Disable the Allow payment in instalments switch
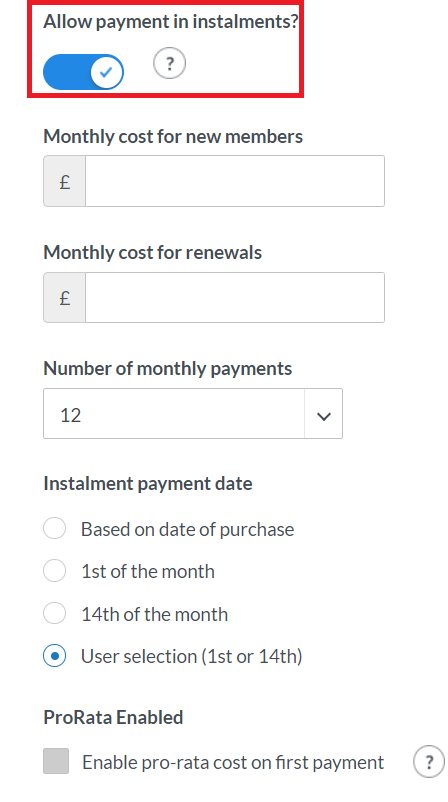 coord(83,72)
